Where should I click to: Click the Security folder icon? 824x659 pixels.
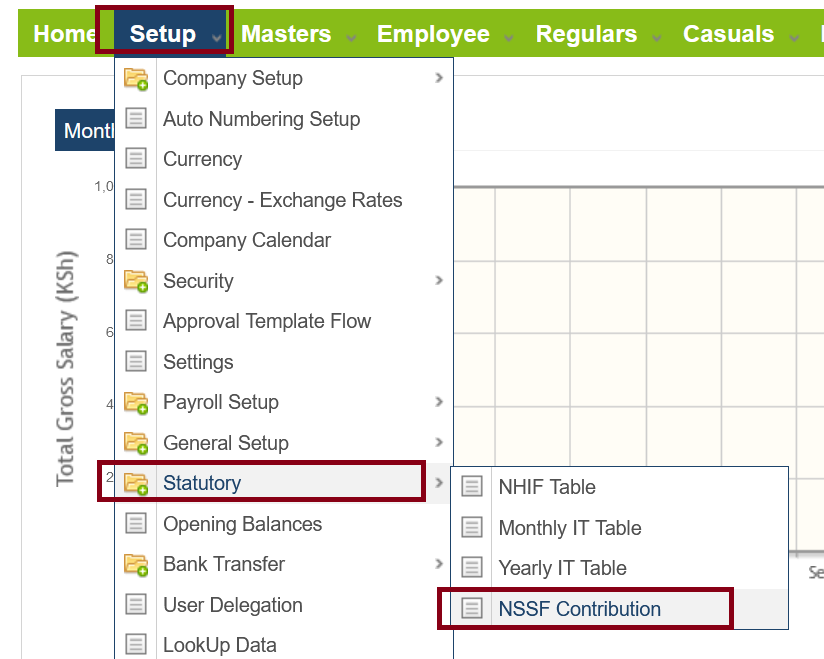coord(136,281)
